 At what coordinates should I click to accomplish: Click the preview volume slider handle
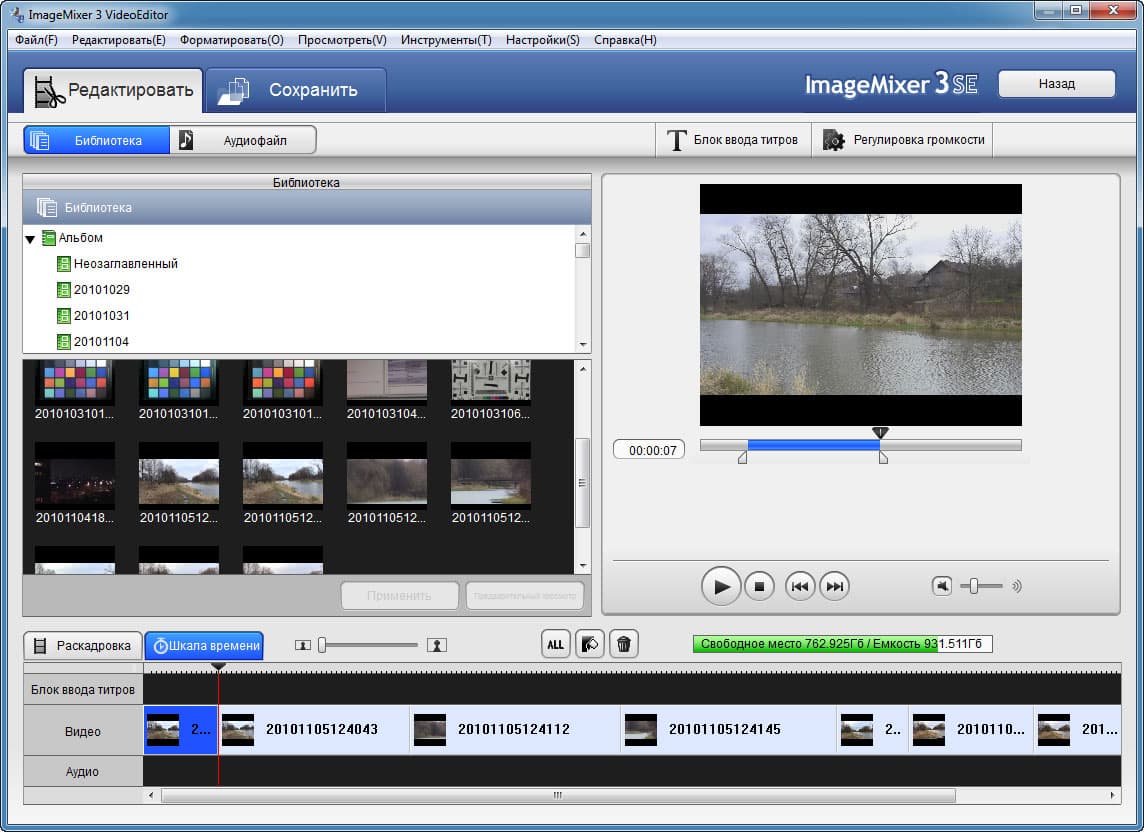click(973, 586)
